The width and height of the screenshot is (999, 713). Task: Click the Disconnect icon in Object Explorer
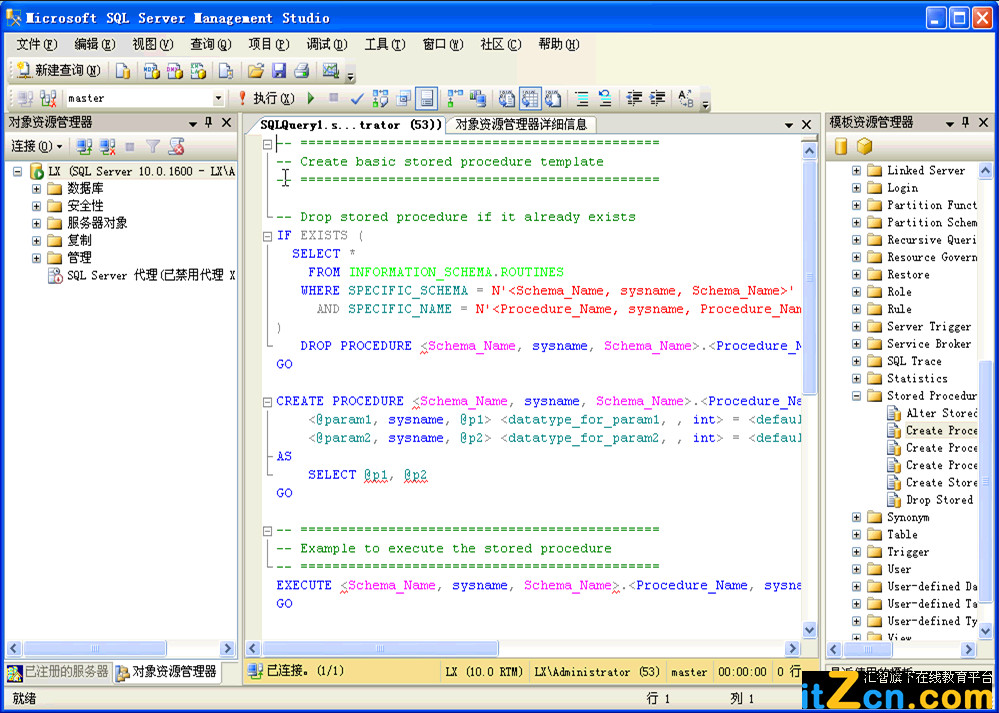pos(107,147)
